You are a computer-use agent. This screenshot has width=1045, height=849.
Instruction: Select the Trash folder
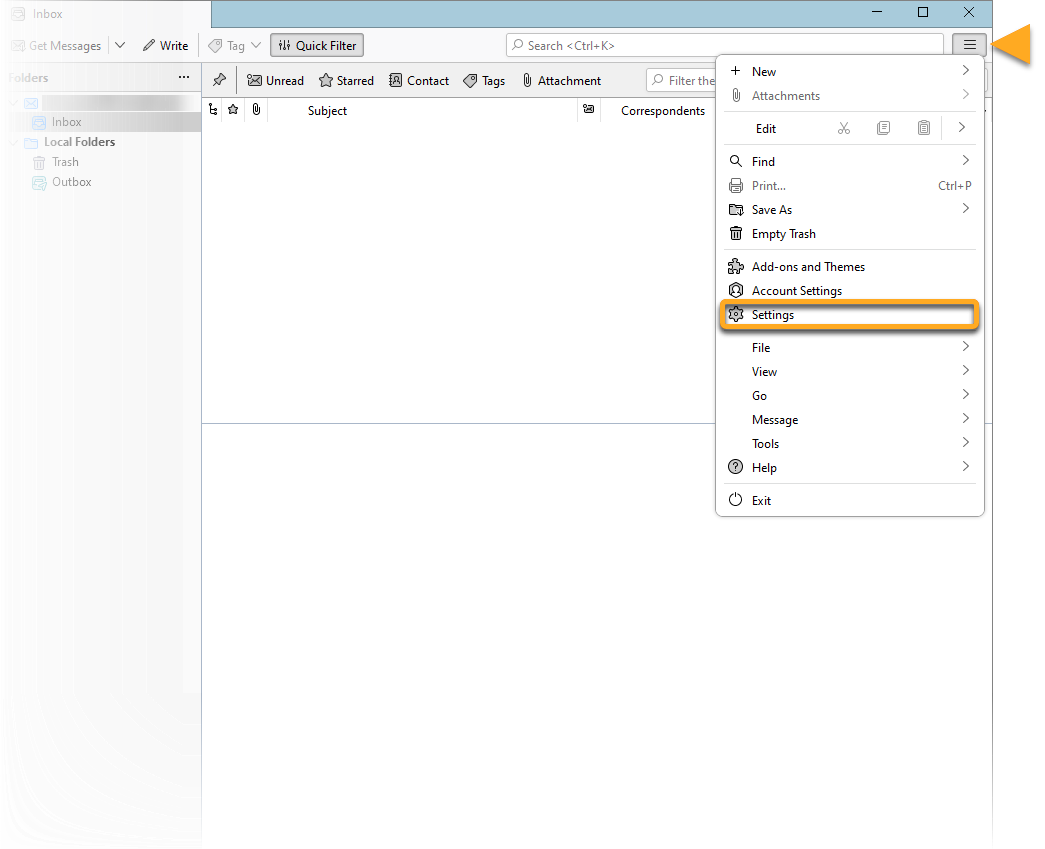click(65, 162)
